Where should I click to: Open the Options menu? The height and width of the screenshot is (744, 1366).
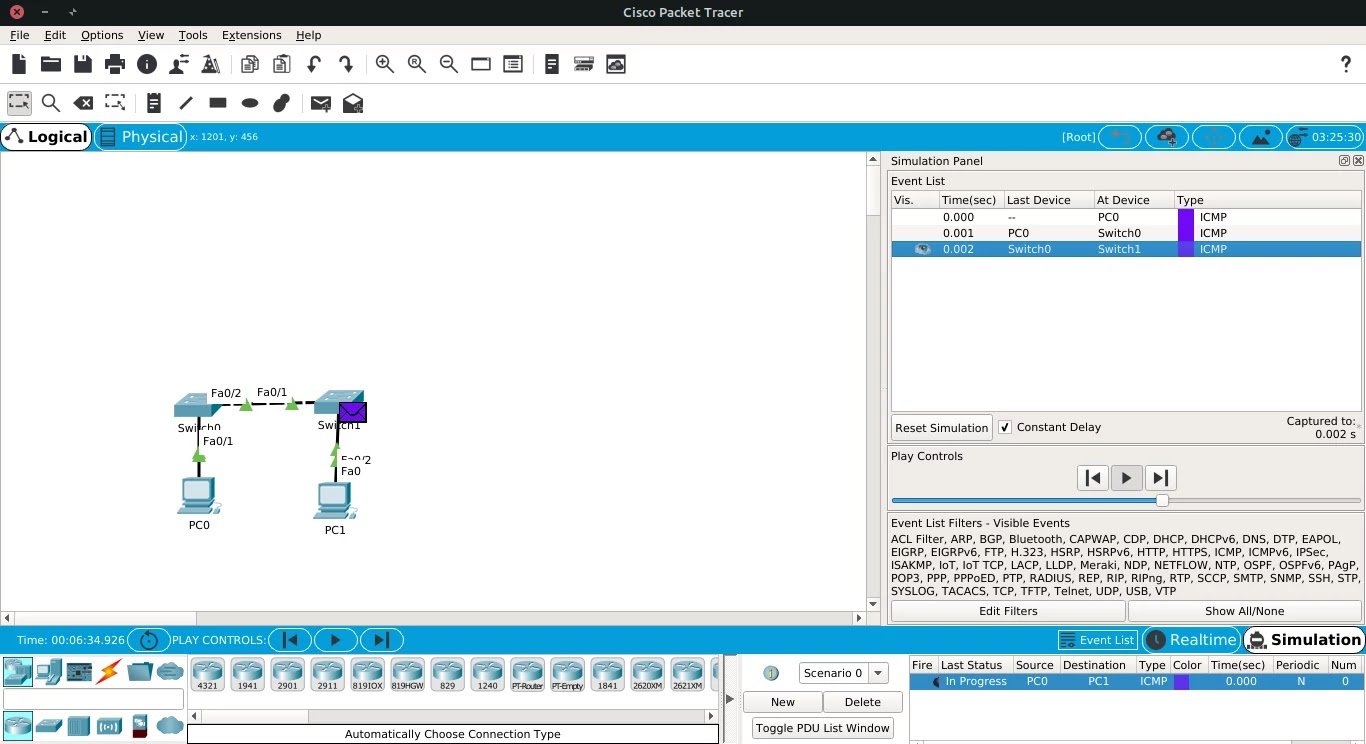click(x=102, y=35)
